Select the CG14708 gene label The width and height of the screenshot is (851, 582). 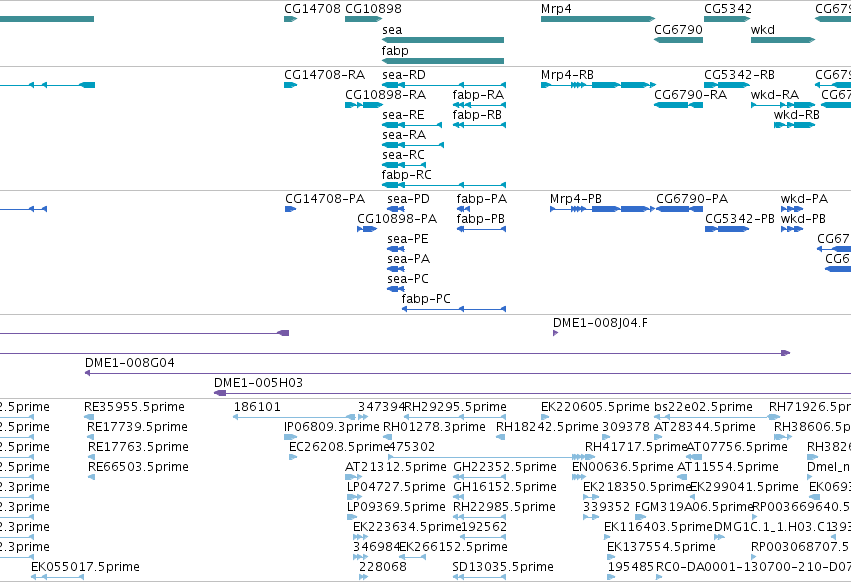[x=312, y=9]
